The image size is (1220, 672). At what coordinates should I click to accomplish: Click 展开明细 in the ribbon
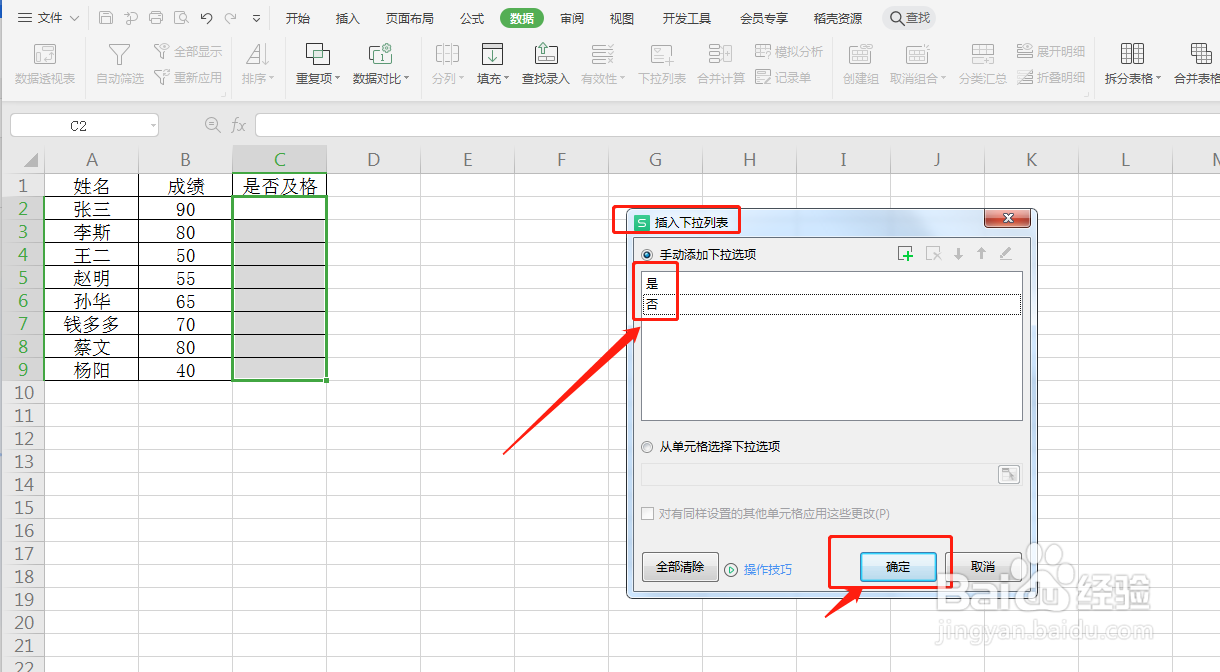(1051, 51)
